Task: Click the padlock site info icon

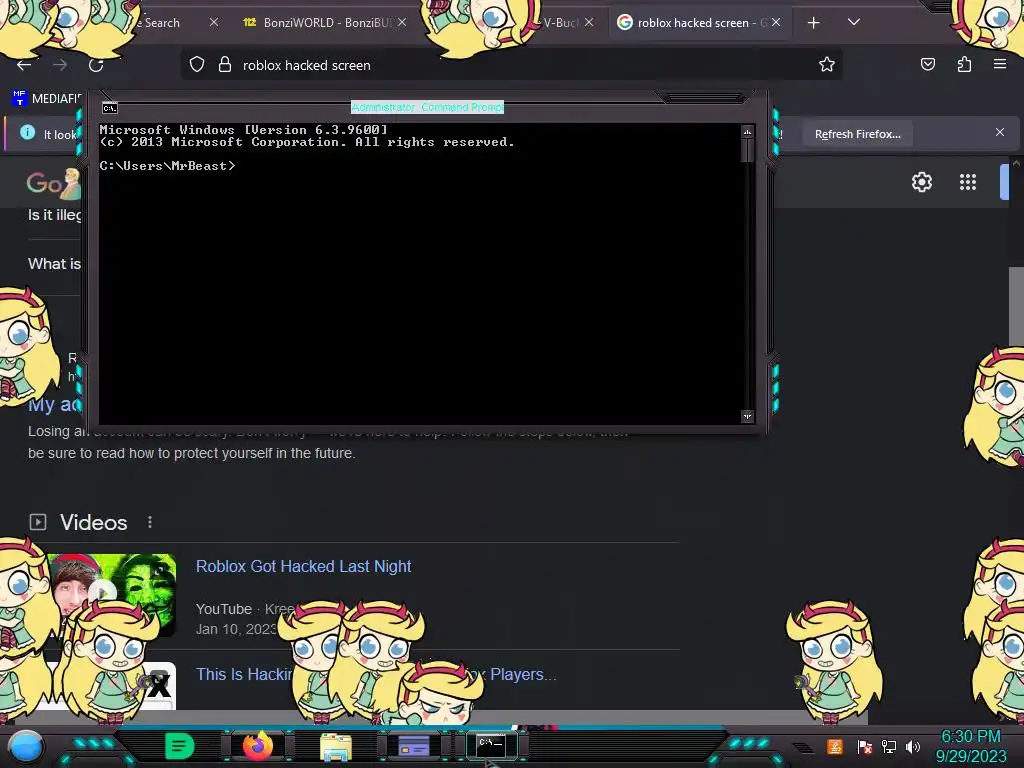Action: click(225, 64)
